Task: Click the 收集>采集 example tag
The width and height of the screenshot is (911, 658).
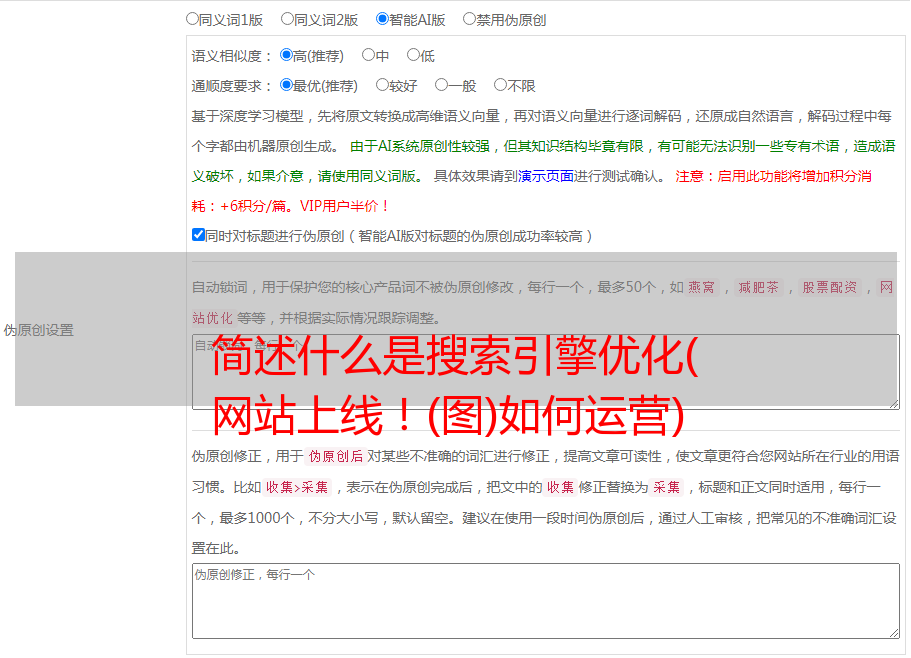Action: click(x=297, y=487)
